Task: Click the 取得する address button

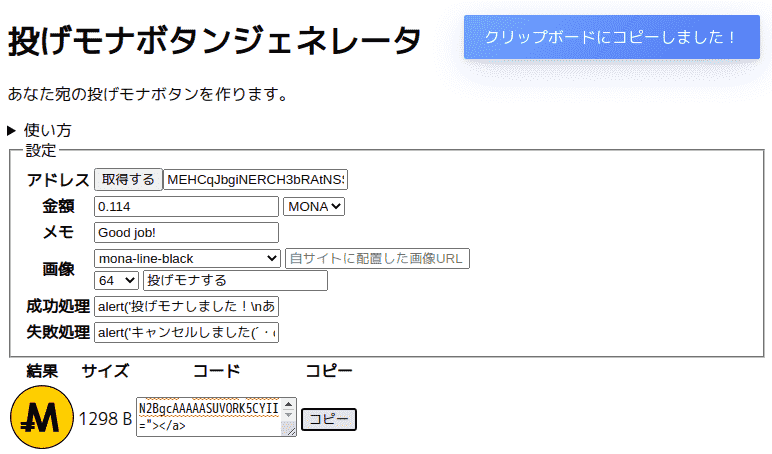Action: [128, 179]
